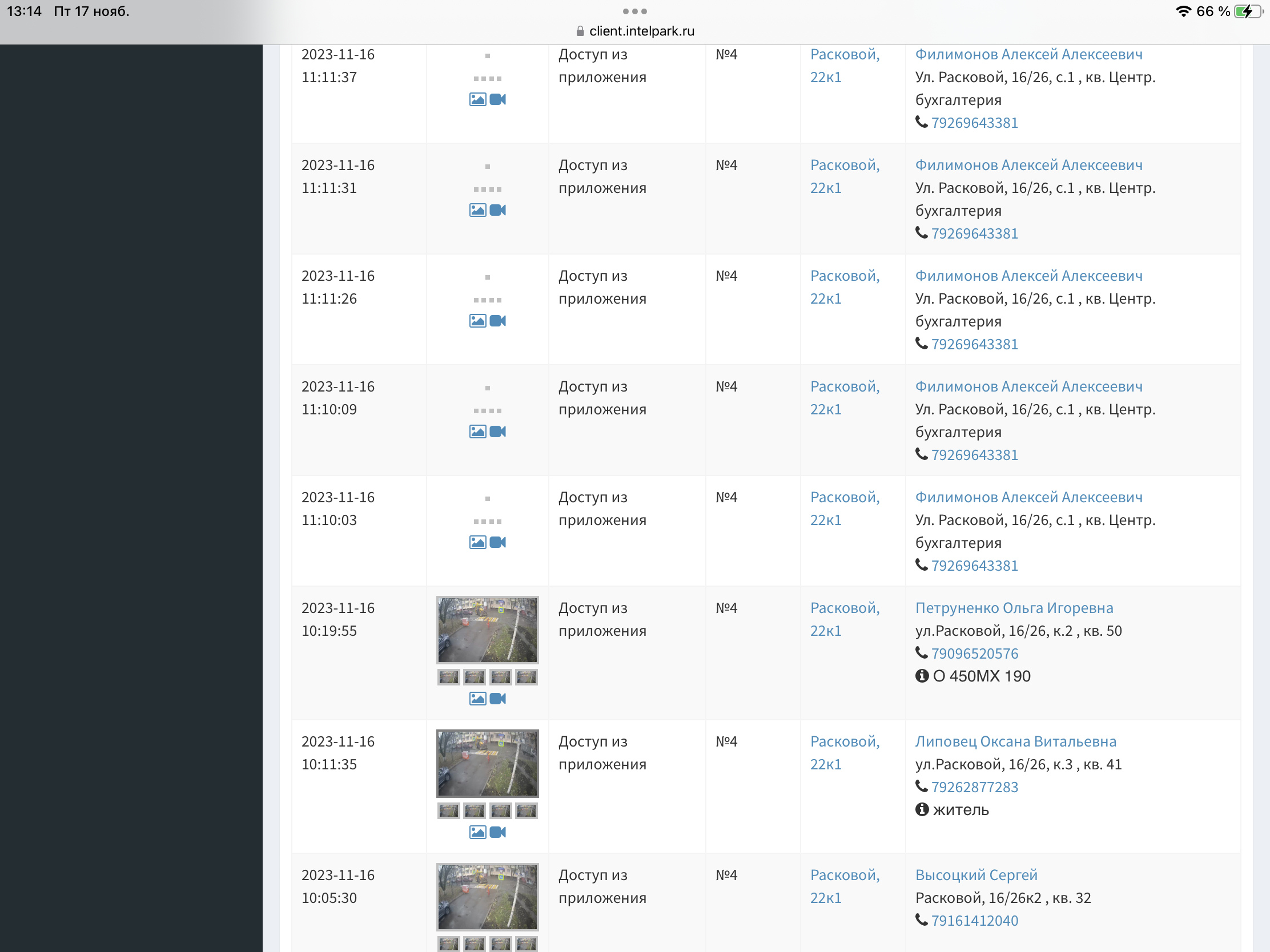
Task: Open Высоцкий Сергей profile link
Action: 975,875
